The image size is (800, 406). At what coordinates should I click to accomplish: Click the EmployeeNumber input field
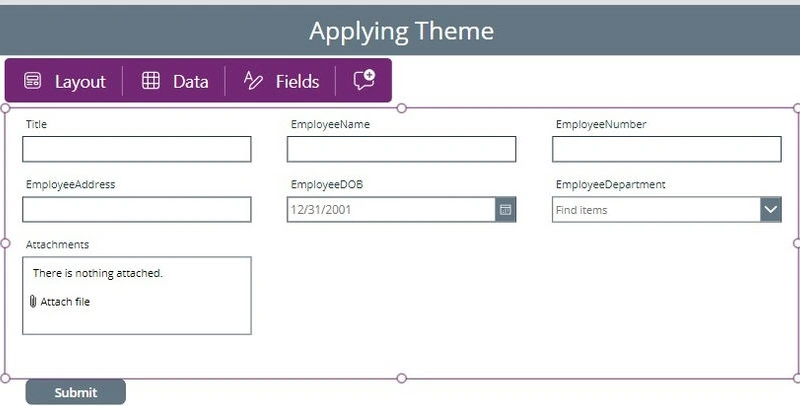click(x=666, y=149)
